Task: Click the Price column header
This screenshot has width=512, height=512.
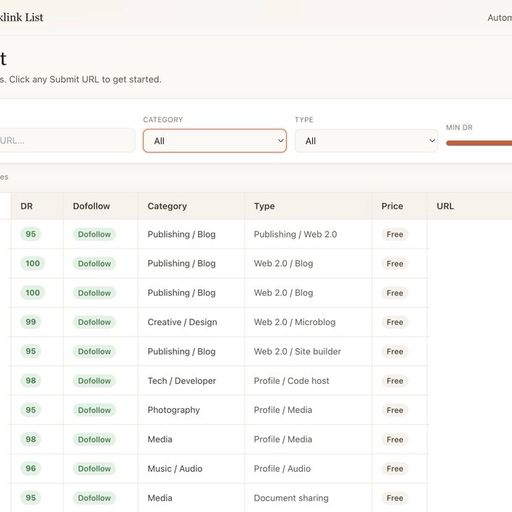Action: 392,206
